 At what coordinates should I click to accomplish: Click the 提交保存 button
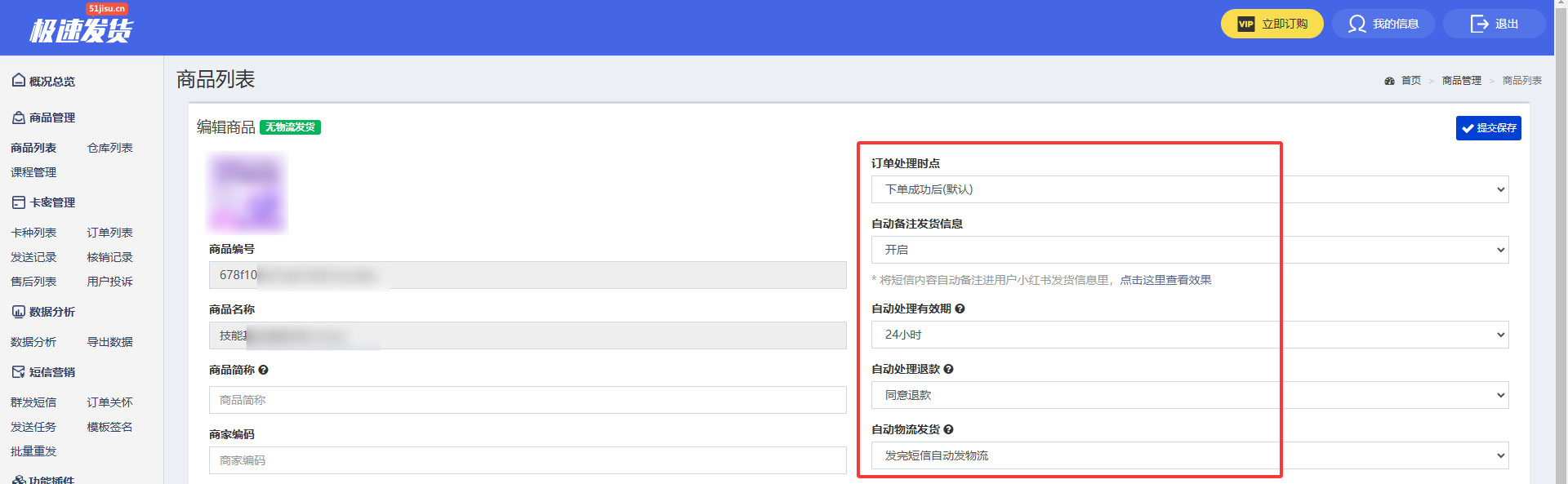(1488, 128)
